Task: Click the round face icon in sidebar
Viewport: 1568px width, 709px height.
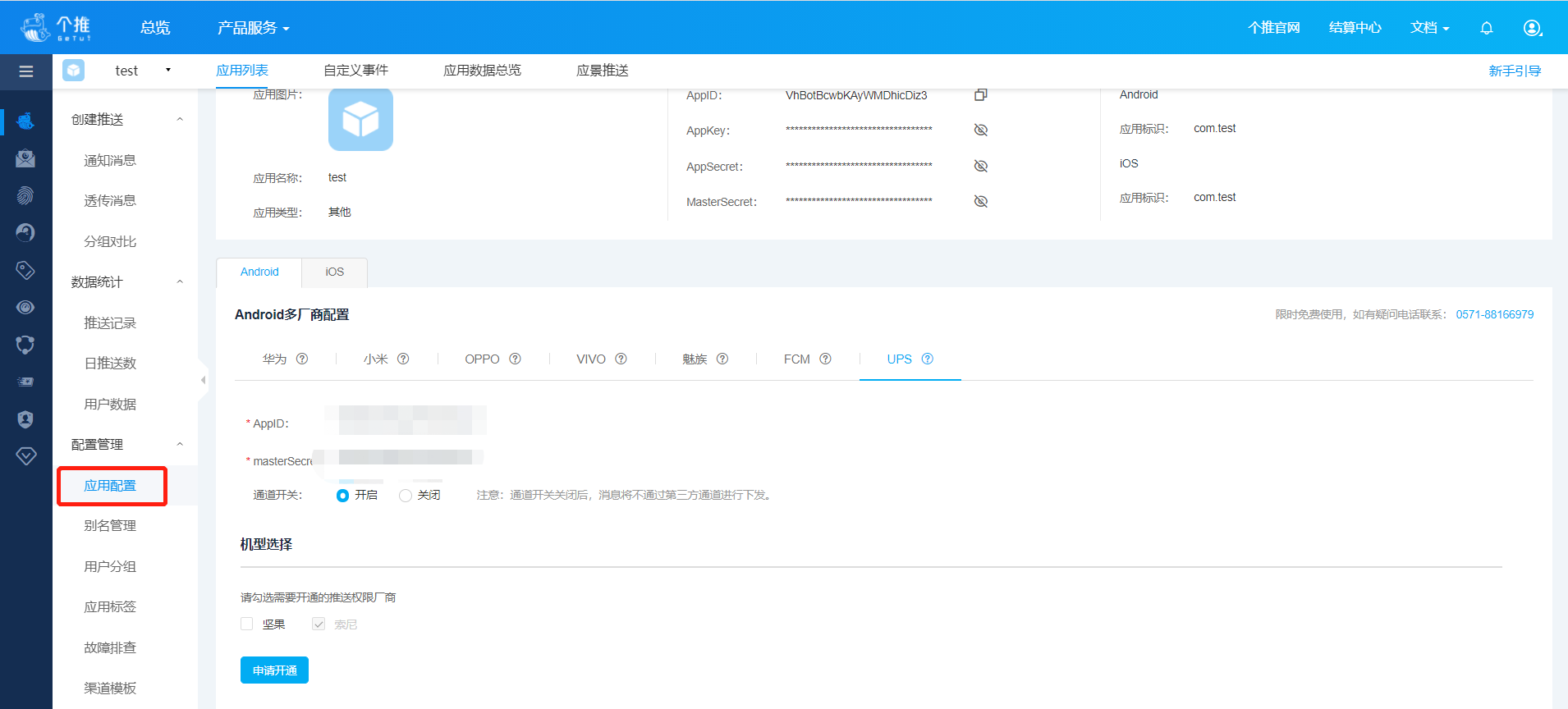Action: (25, 233)
